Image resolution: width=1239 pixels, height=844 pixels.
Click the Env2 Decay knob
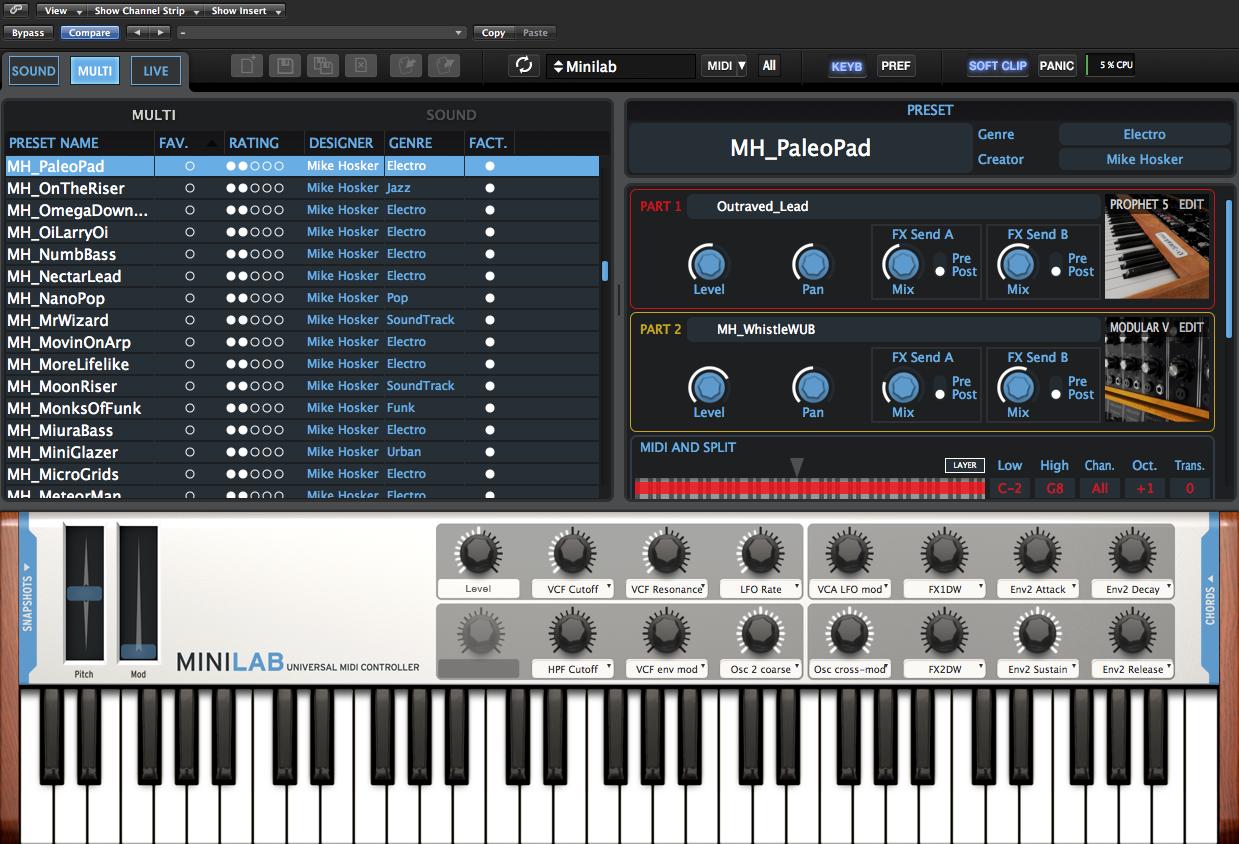pos(1131,551)
